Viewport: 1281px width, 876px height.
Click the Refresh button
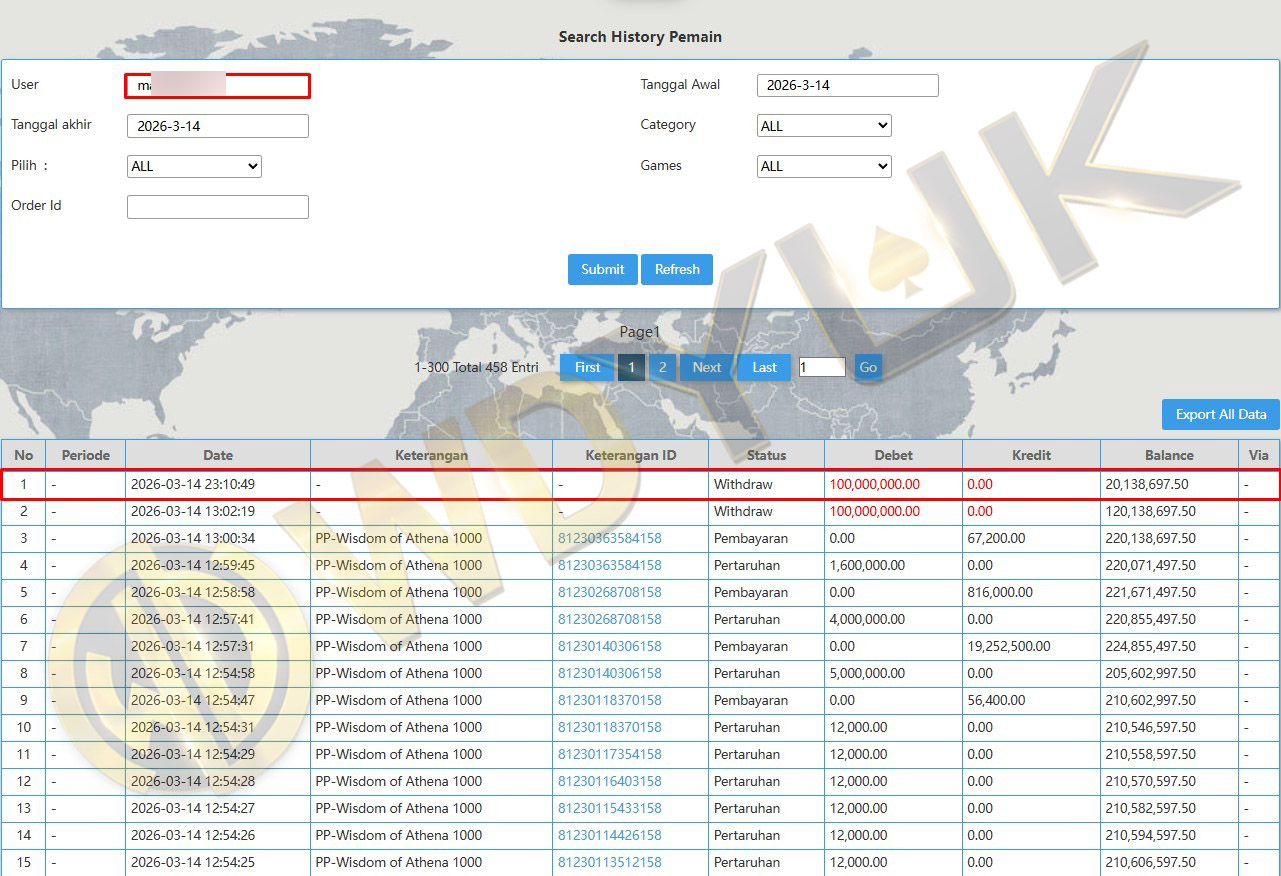click(677, 269)
